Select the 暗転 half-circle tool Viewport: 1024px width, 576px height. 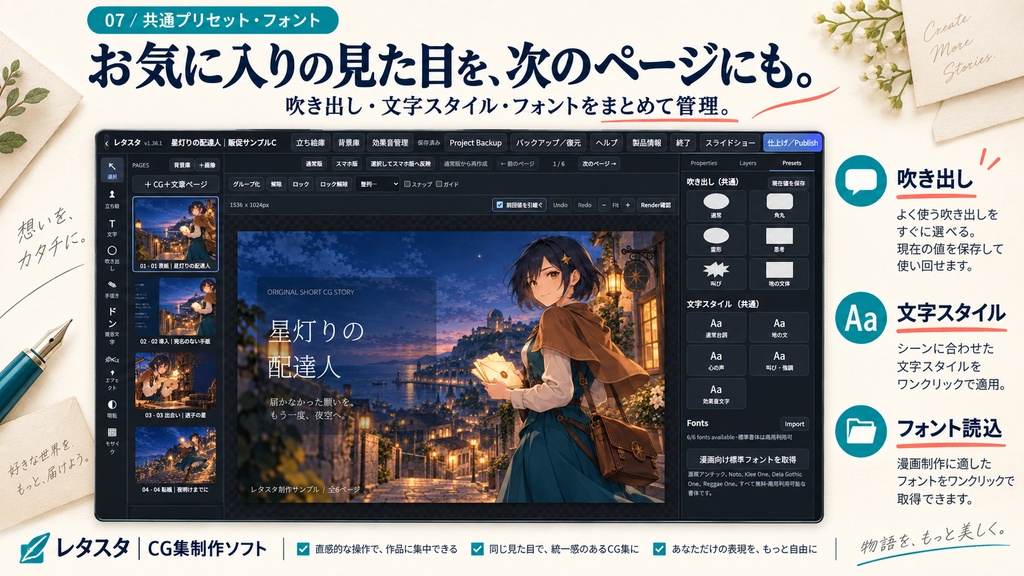pyautogui.click(x=112, y=409)
